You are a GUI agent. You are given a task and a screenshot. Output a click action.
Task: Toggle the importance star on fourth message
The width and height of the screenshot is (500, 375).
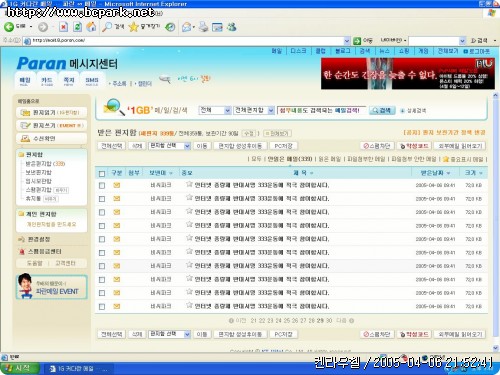[189, 225]
